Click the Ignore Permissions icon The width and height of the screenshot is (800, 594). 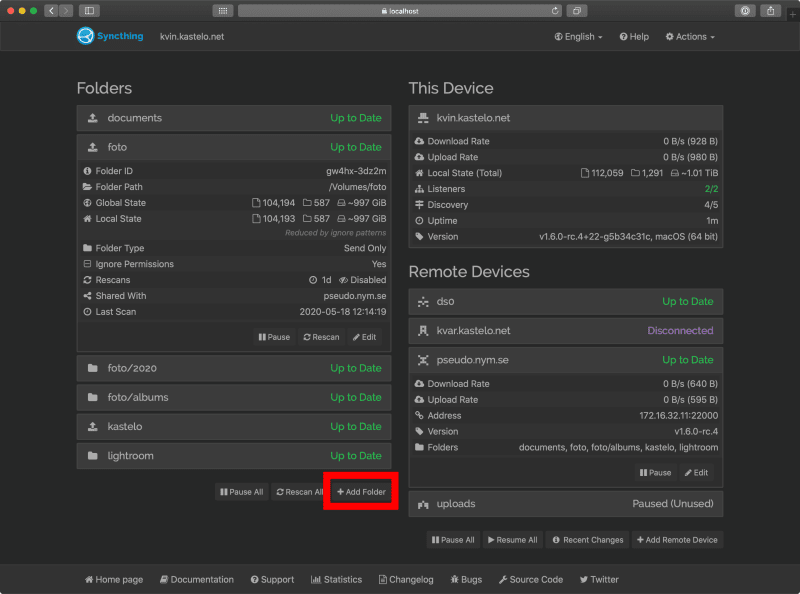coord(87,264)
